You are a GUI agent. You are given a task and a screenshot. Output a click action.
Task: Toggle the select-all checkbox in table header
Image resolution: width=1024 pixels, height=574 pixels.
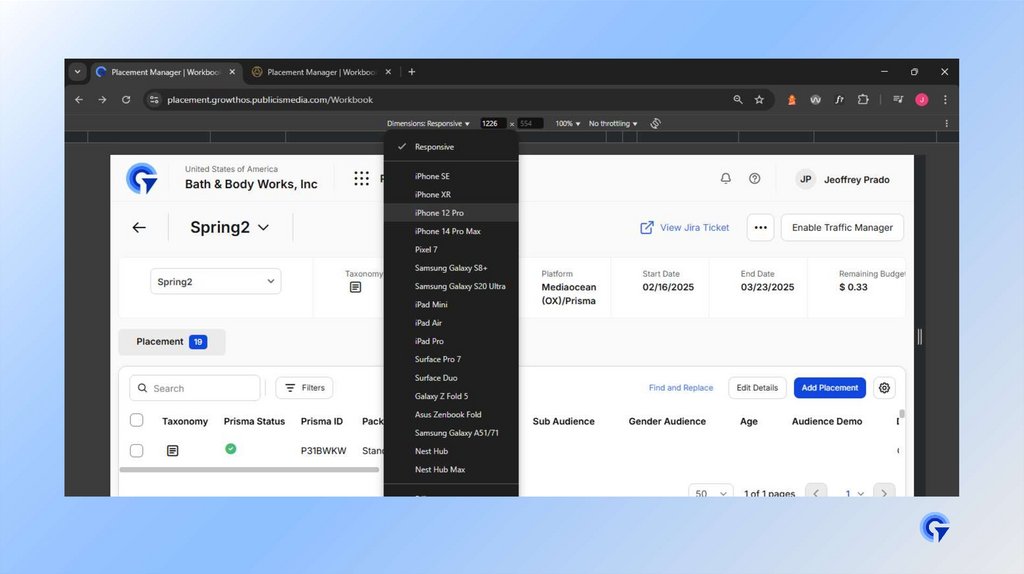(136, 420)
